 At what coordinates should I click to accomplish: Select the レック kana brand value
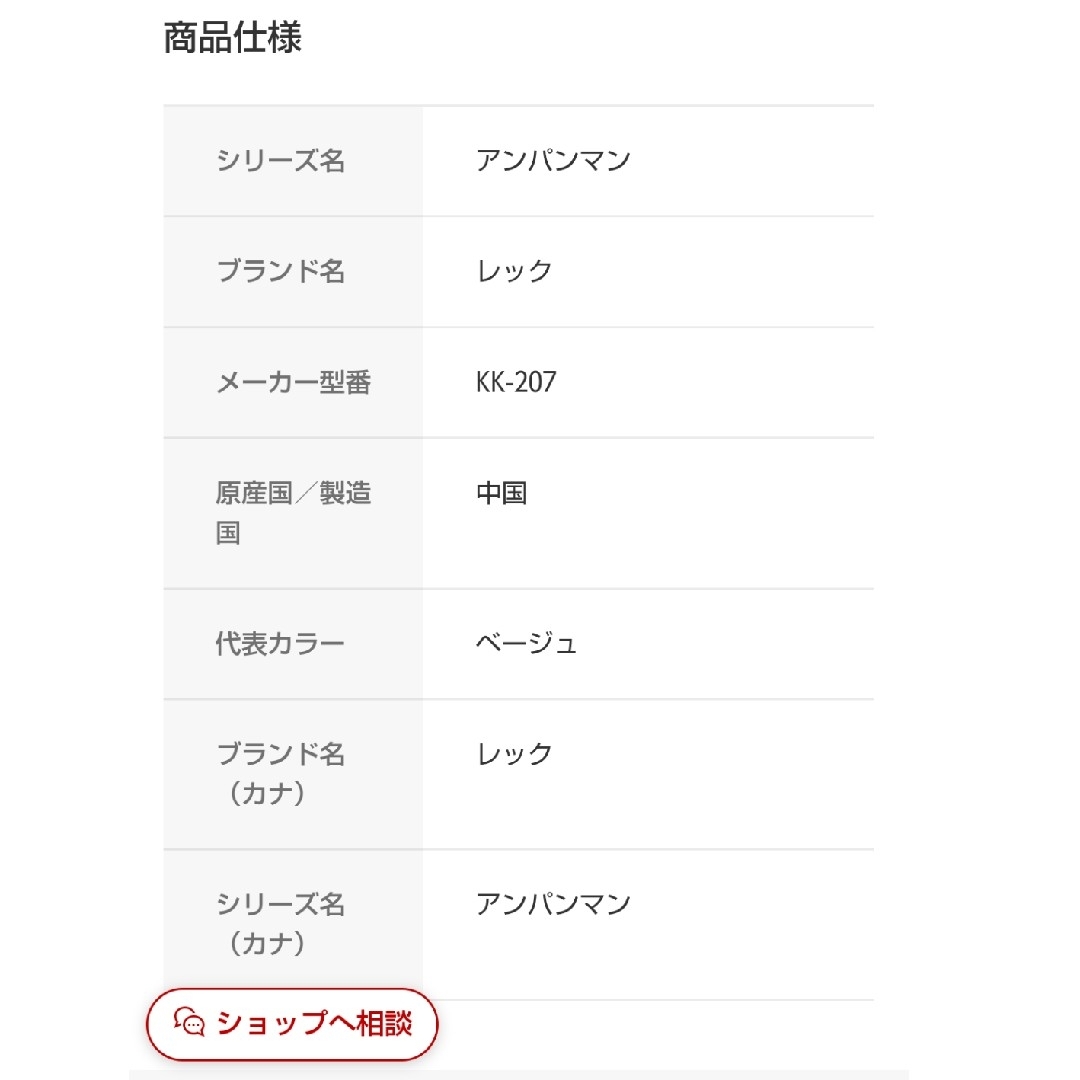pos(515,754)
